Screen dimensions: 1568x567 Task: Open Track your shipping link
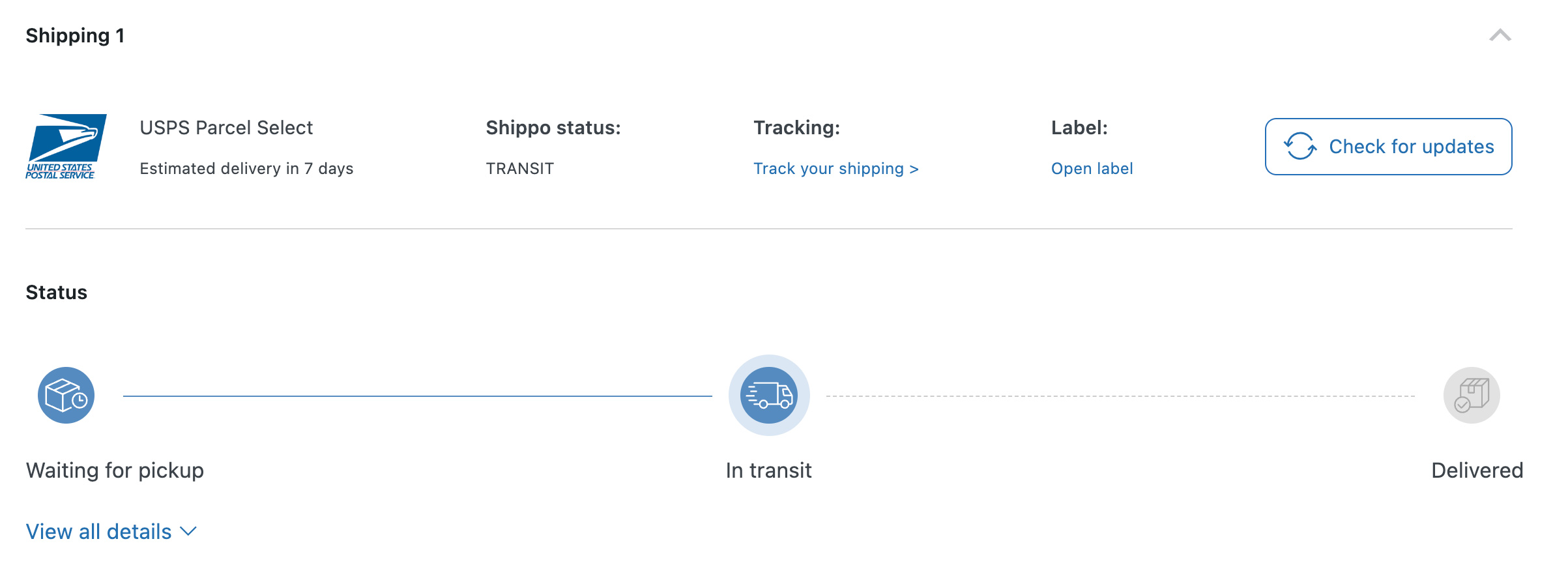(835, 168)
